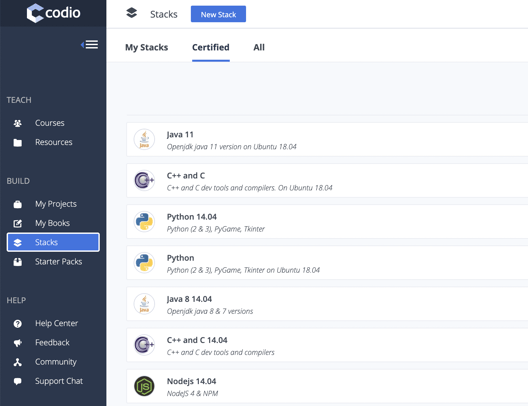Click the Java 11 stack logo
The image size is (528, 406).
(144, 139)
